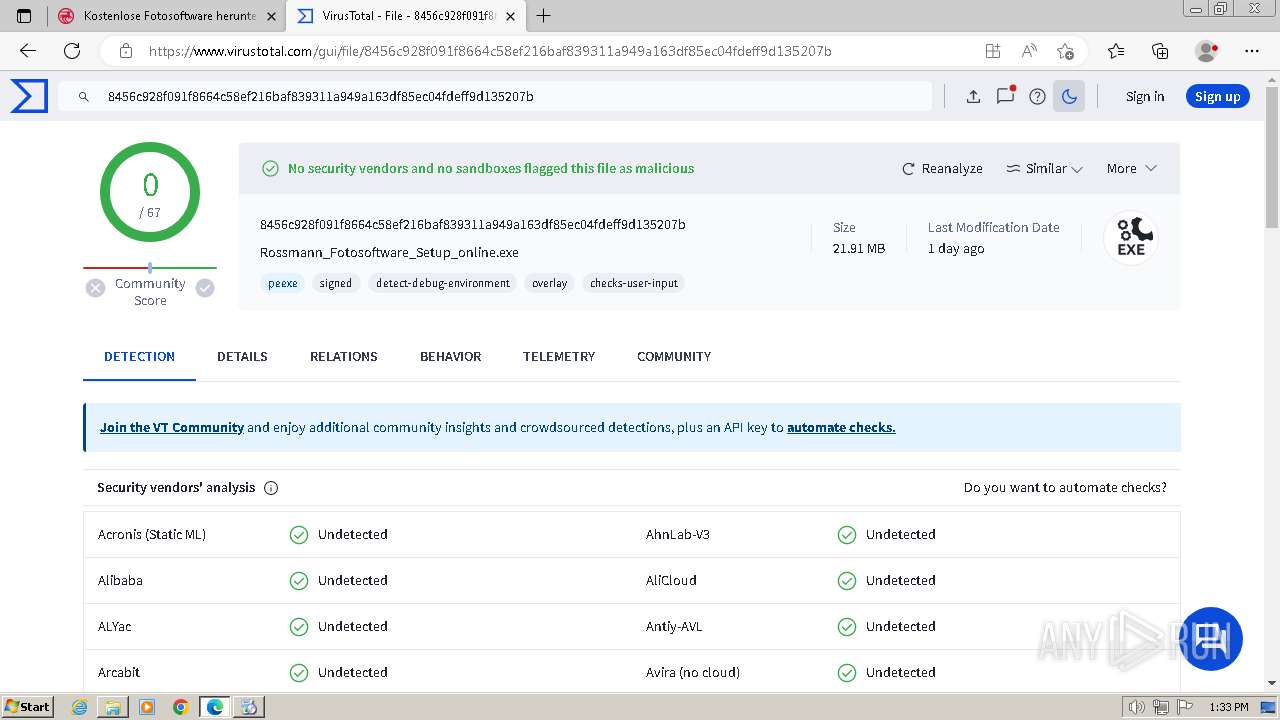Open the Windows Start menu
This screenshot has height=720, width=1280.
click(x=27, y=707)
